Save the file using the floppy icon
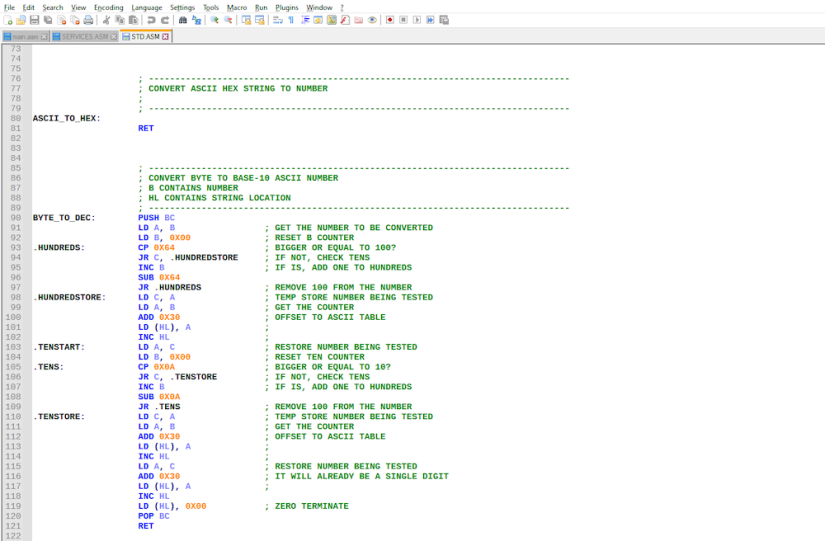This screenshot has height=541, width=825. (34, 20)
